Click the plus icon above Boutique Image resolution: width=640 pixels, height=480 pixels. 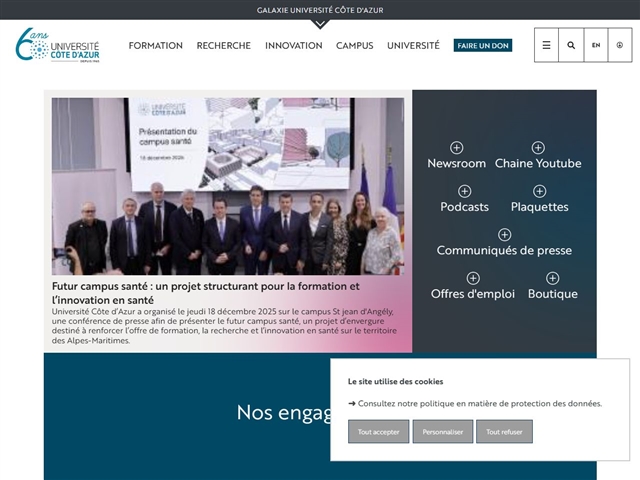(x=552, y=278)
